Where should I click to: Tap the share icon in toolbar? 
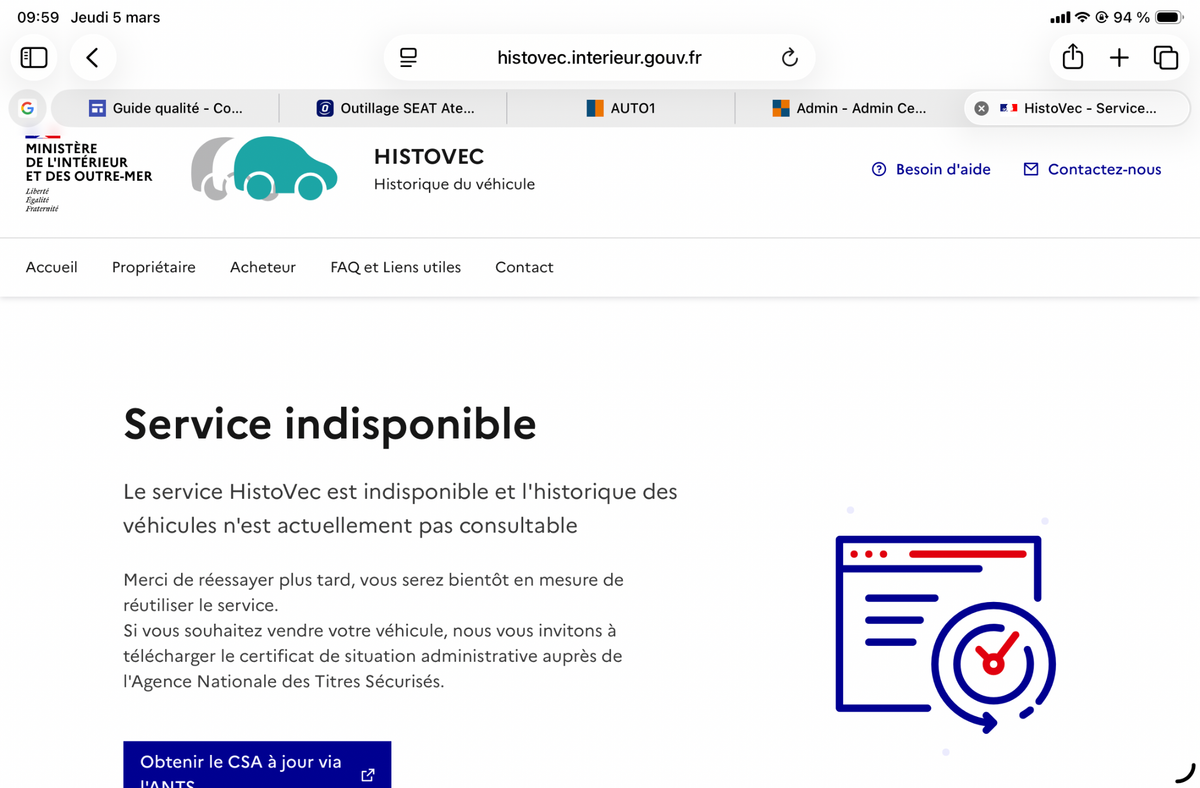tap(1072, 58)
